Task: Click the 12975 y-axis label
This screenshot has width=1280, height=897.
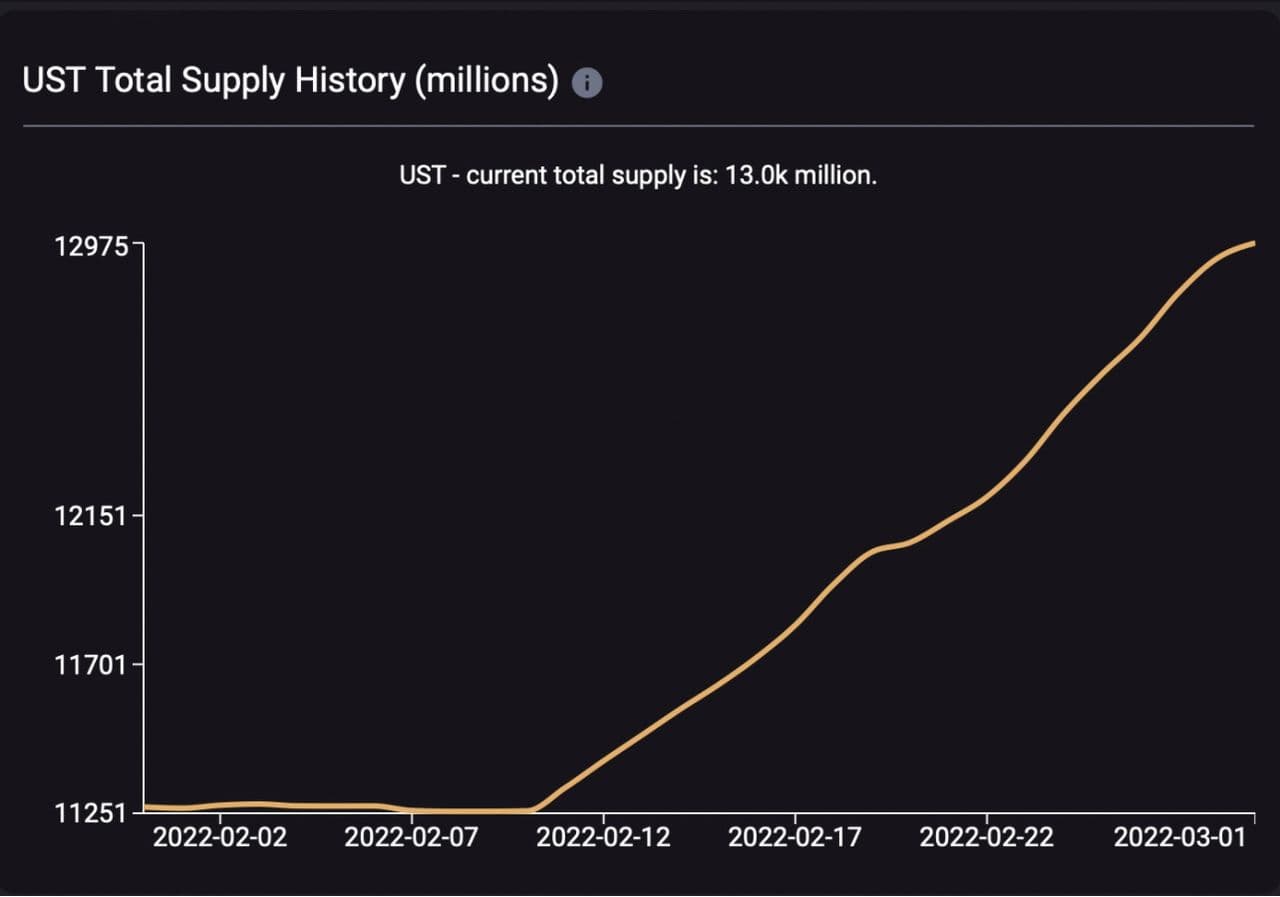Action: [x=94, y=246]
